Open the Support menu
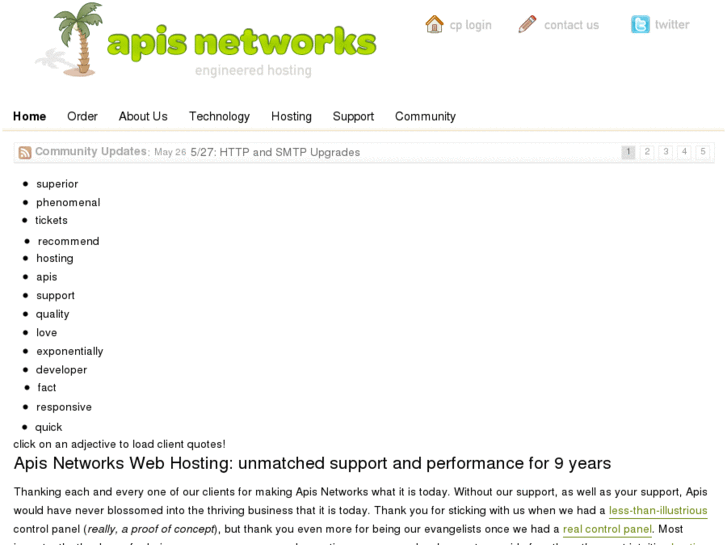 (353, 116)
